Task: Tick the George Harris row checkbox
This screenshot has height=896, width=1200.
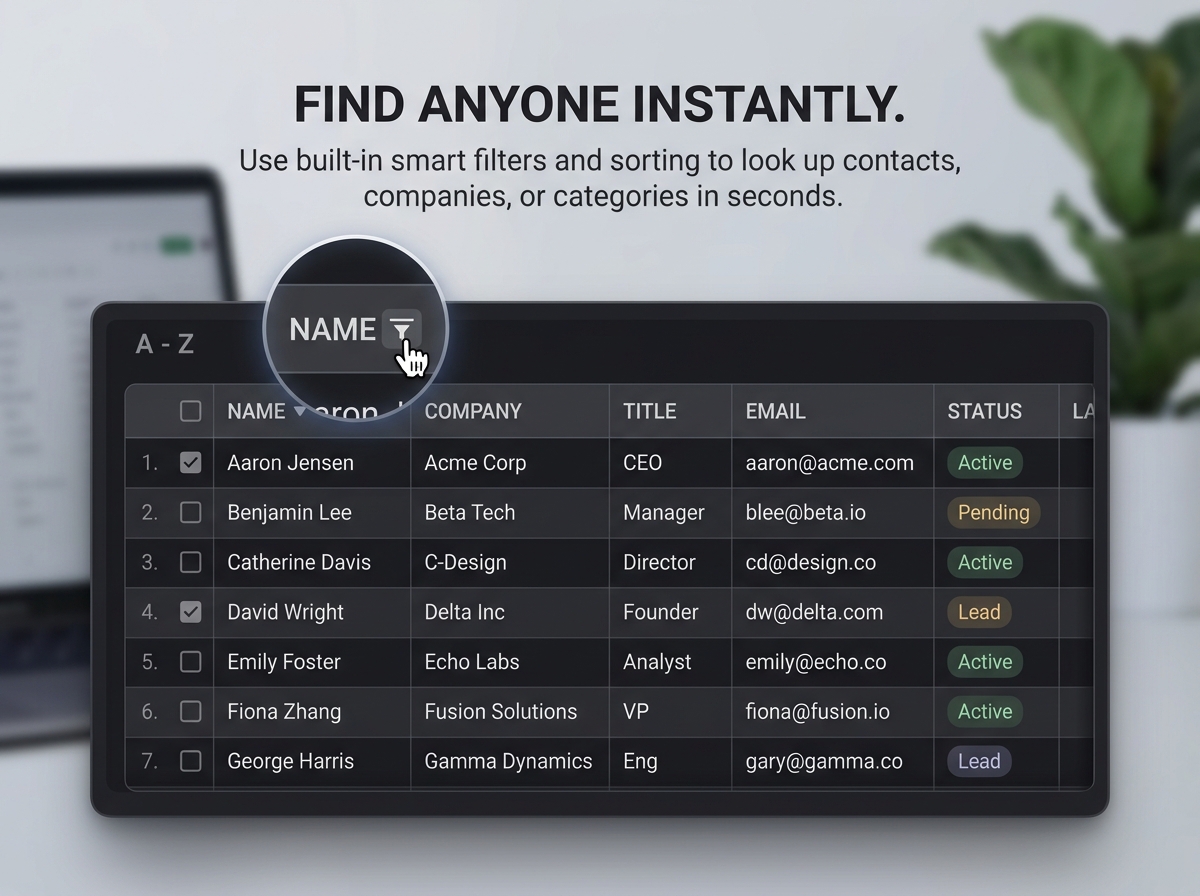Action: tap(190, 761)
